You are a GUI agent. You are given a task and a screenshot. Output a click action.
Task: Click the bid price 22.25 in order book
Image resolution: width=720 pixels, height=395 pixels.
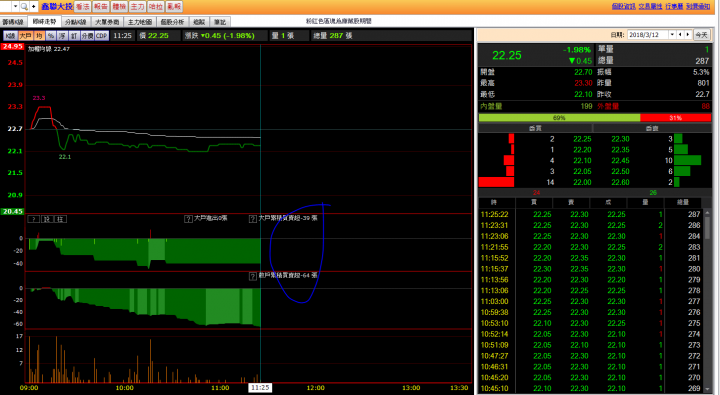click(x=582, y=139)
